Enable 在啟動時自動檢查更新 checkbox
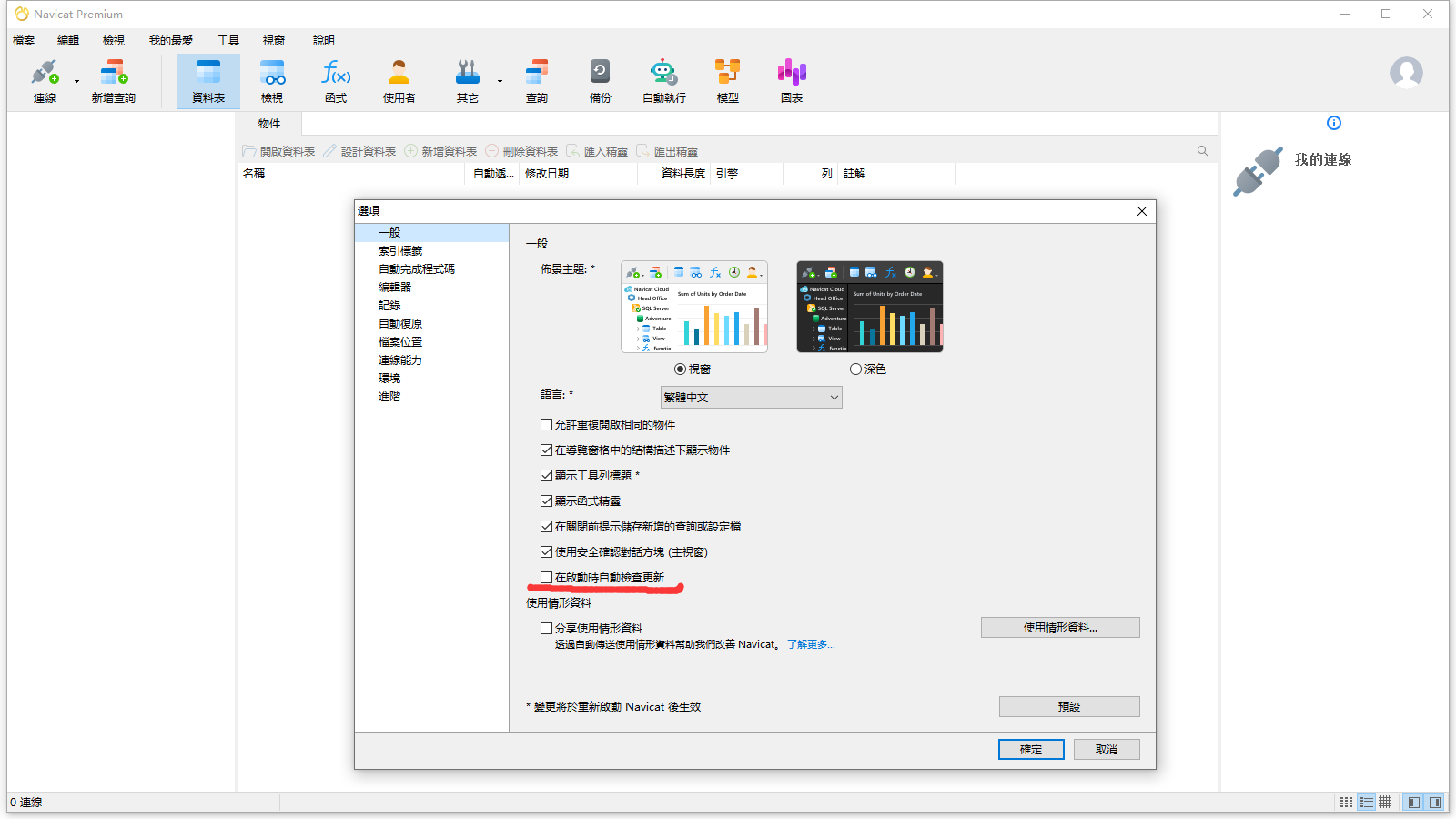 click(x=546, y=577)
